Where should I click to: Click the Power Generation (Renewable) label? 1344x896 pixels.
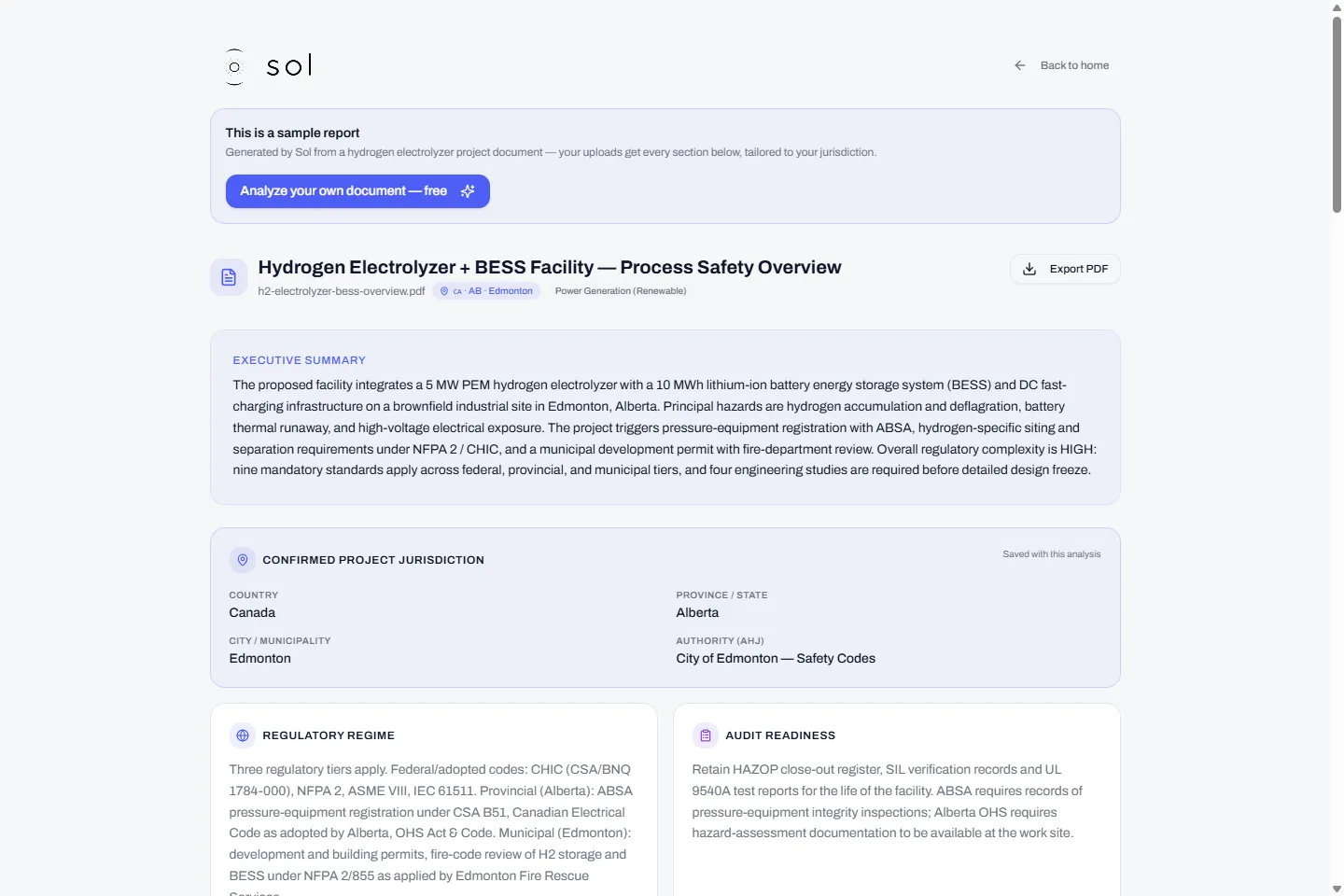(621, 291)
